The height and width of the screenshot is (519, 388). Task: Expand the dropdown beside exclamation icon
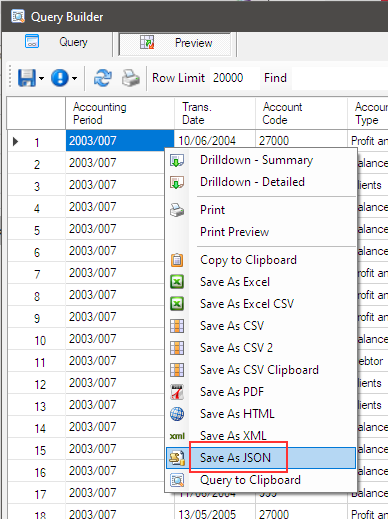74,79
